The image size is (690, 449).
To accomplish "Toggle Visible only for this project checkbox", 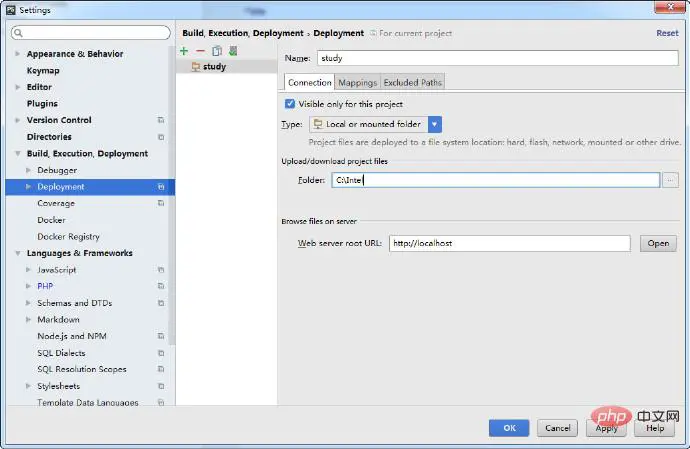I will (x=290, y=103).
